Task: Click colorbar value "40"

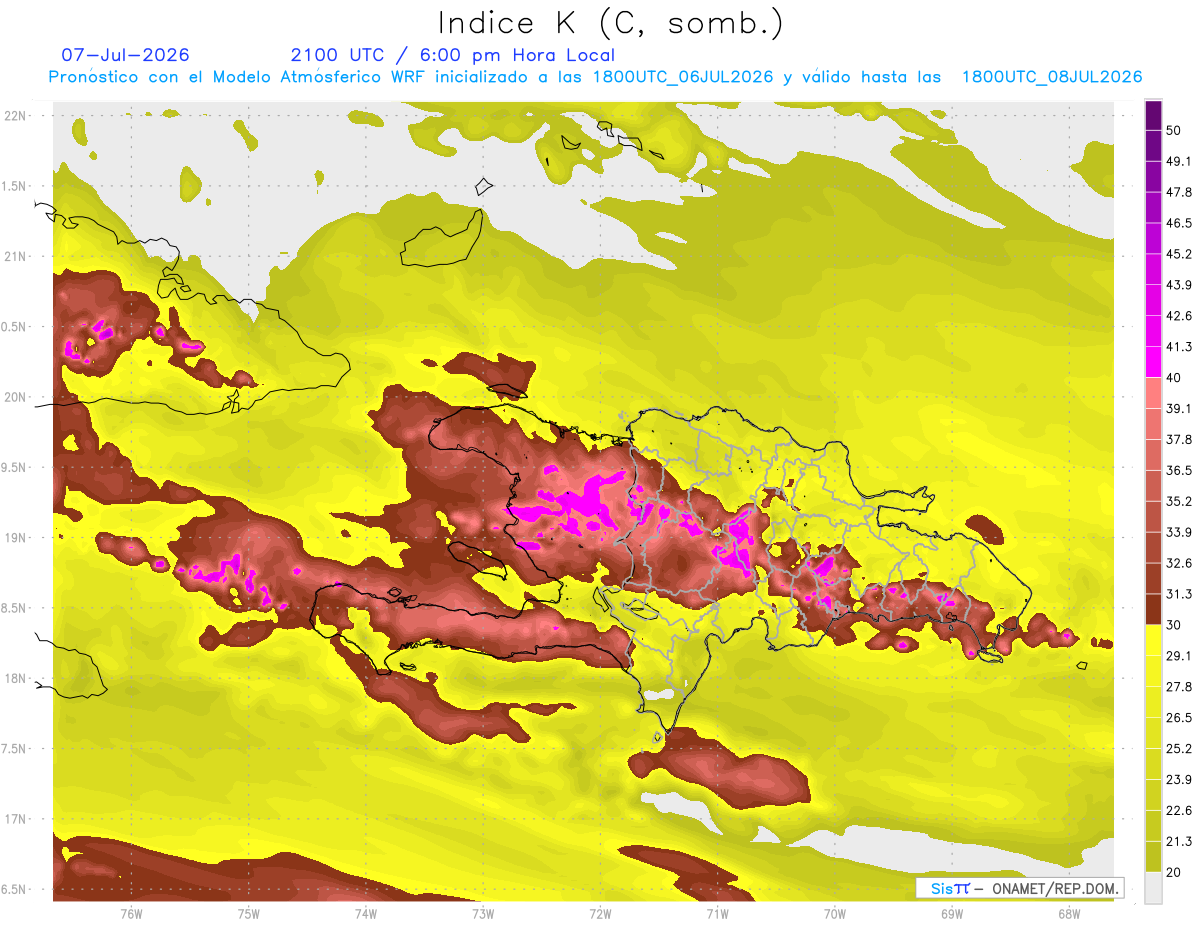Action: (x=1175, y=377)
